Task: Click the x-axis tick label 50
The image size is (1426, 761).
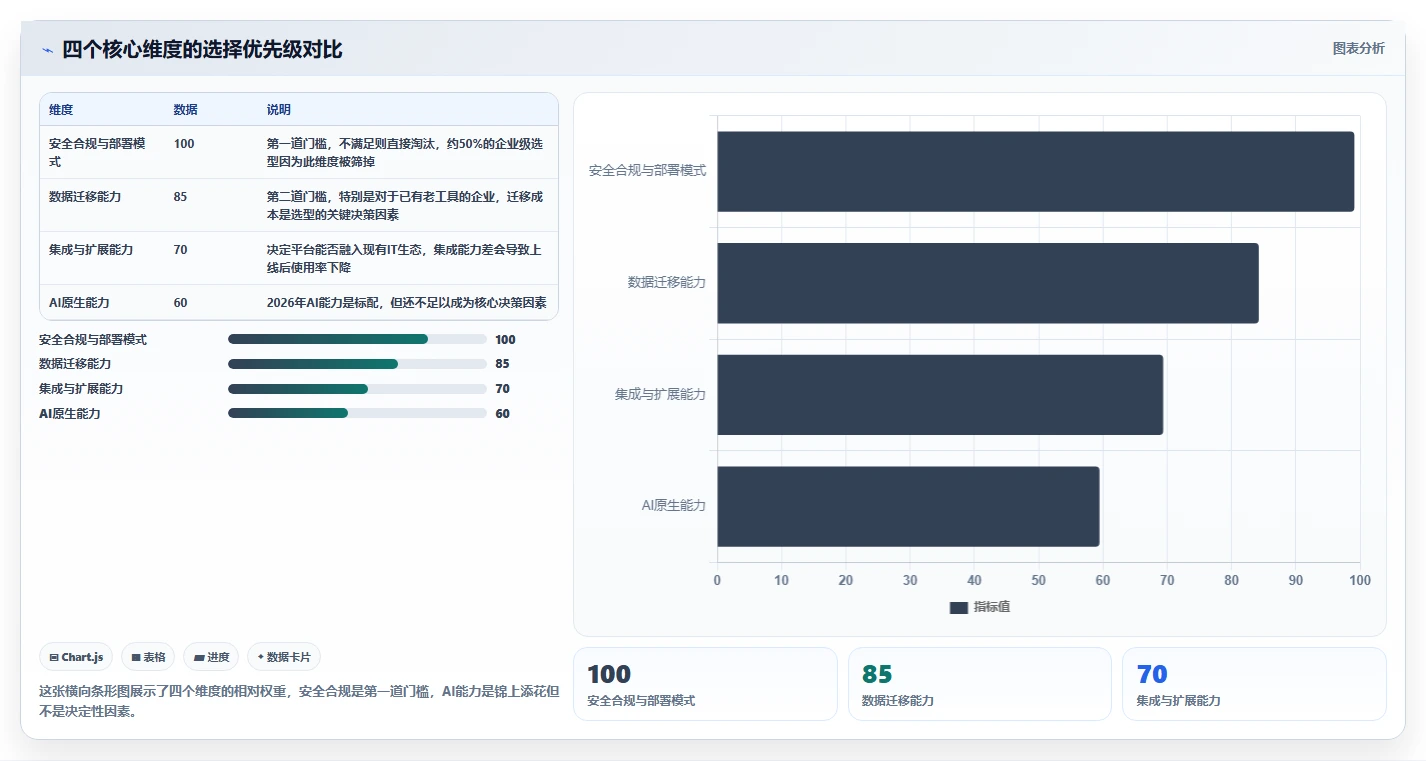Action: click(x=1038, y=580)
